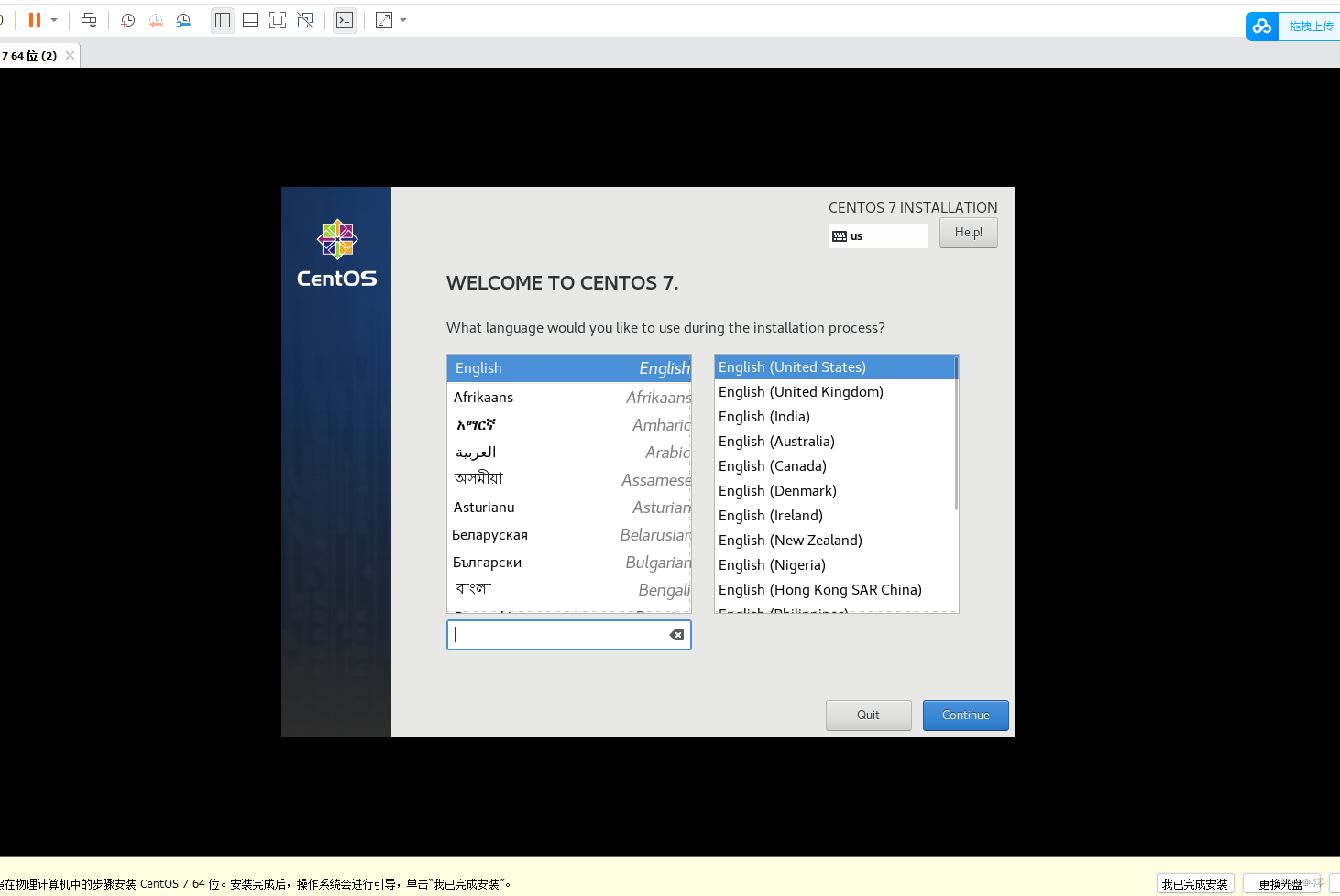The height and width of the screenshot is (896, 1340).
Task: Revert to snapshot using the orange clock icon
Action: [x=156, y=20]
